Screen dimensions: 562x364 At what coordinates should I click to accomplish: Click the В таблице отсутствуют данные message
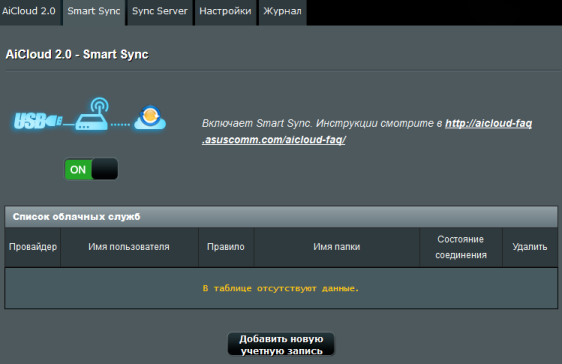(x=281, y=288)
